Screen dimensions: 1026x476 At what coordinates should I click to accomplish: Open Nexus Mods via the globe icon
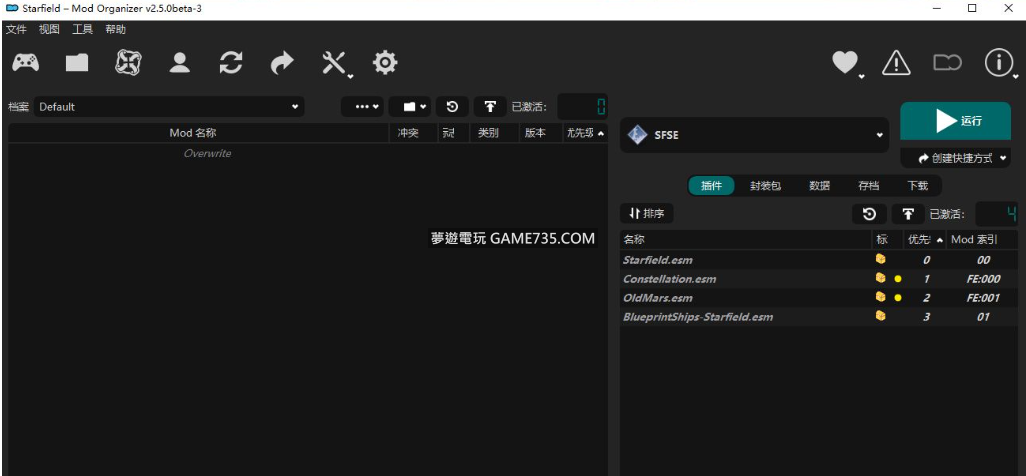point(129,63)
